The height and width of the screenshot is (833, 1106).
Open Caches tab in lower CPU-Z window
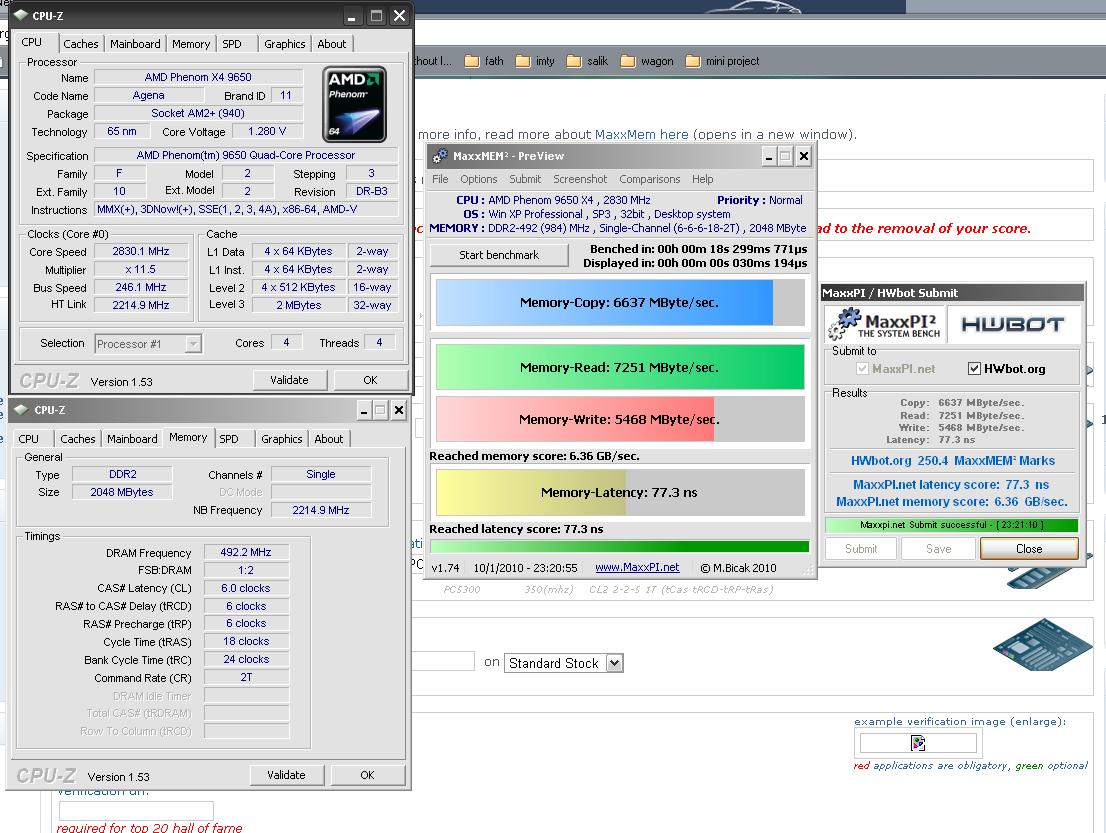coord(78,439)
